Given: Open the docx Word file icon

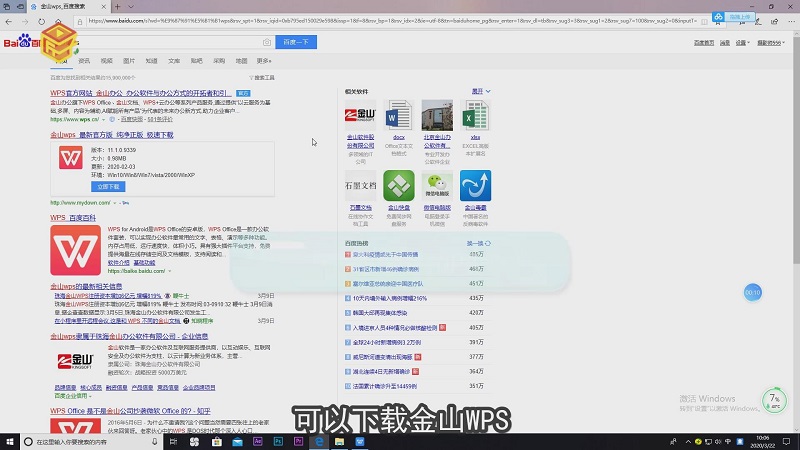Looking at the screenshot, I should coord(398,116).
